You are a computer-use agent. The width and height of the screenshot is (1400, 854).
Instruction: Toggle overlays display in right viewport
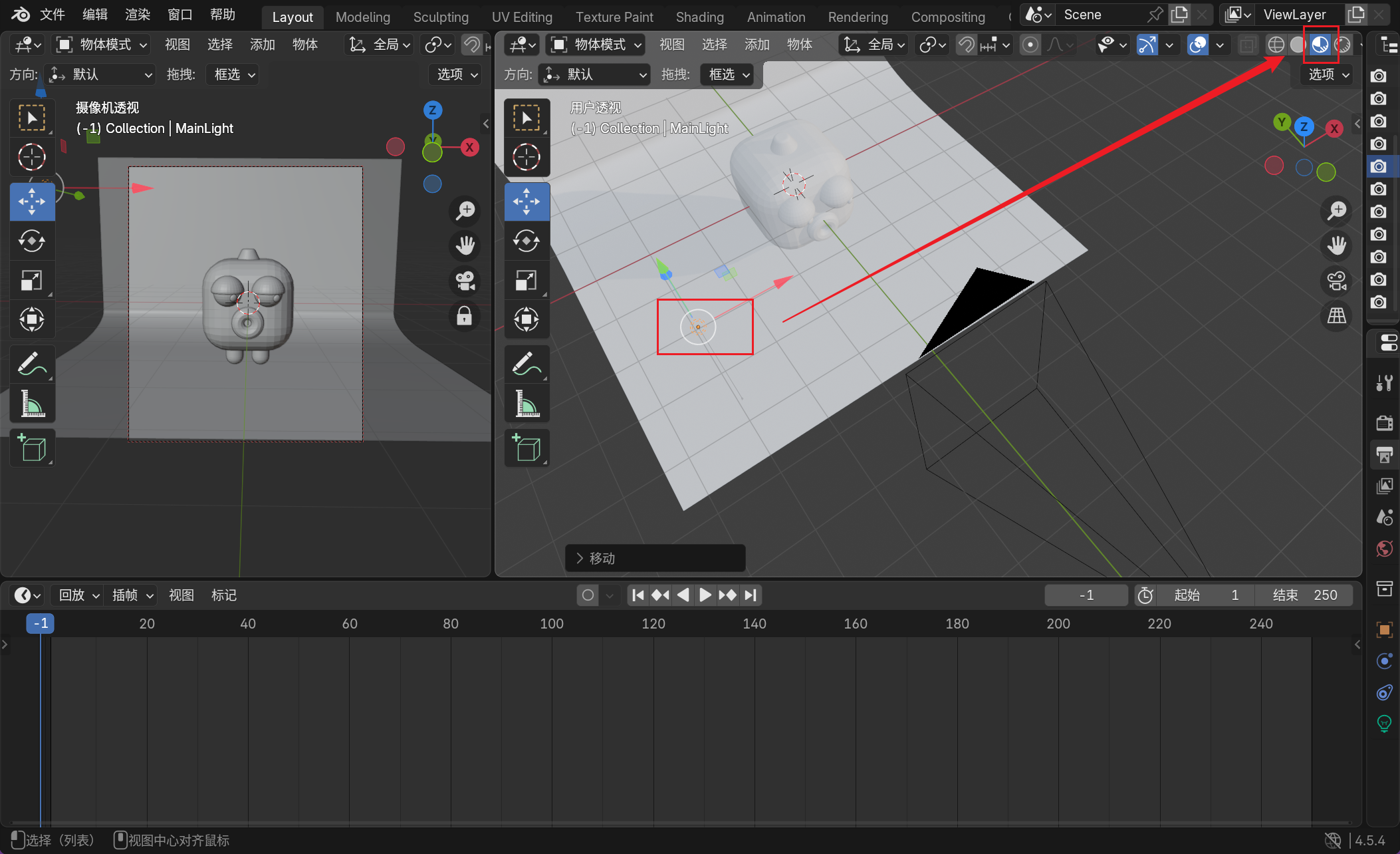pyautogui.click(x=1198, y=45)
